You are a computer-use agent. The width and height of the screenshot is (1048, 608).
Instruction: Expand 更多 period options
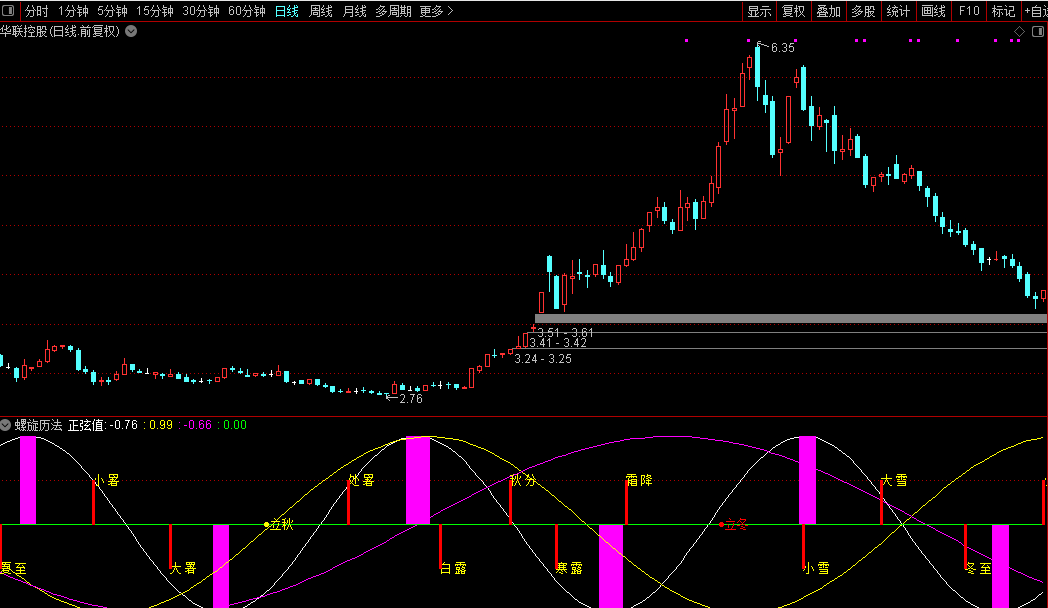[x=436, y=11]
